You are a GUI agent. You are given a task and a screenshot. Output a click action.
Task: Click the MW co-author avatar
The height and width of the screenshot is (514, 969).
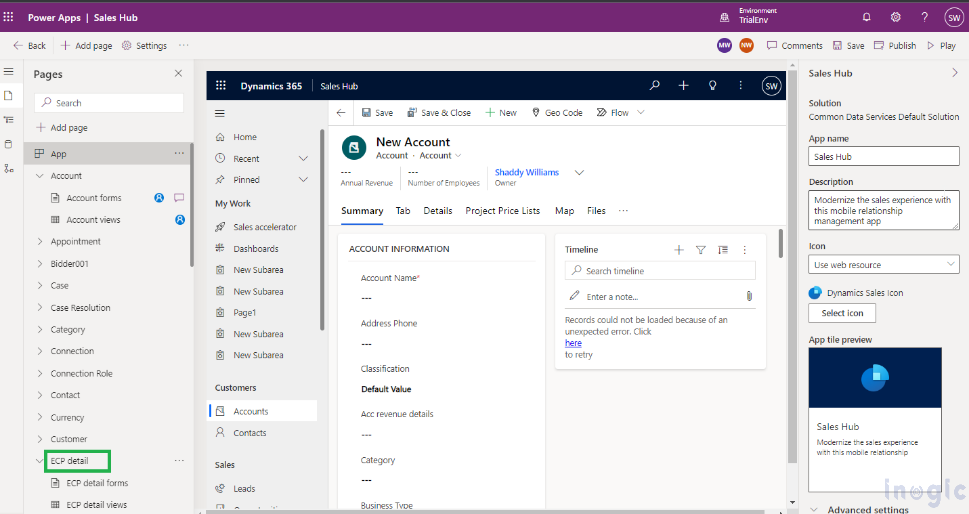[x=724, y=45]
